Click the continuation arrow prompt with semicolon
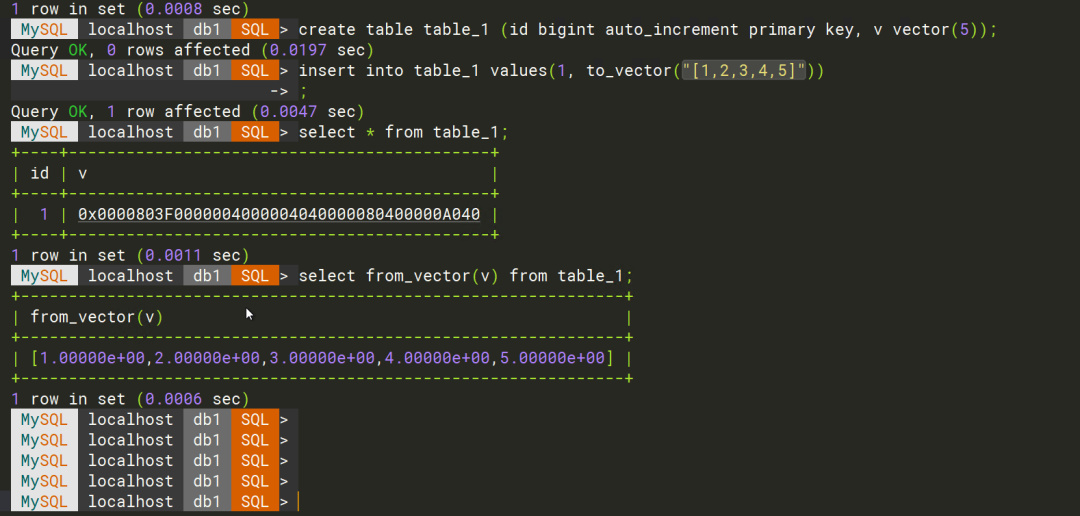 pos(288,92)
